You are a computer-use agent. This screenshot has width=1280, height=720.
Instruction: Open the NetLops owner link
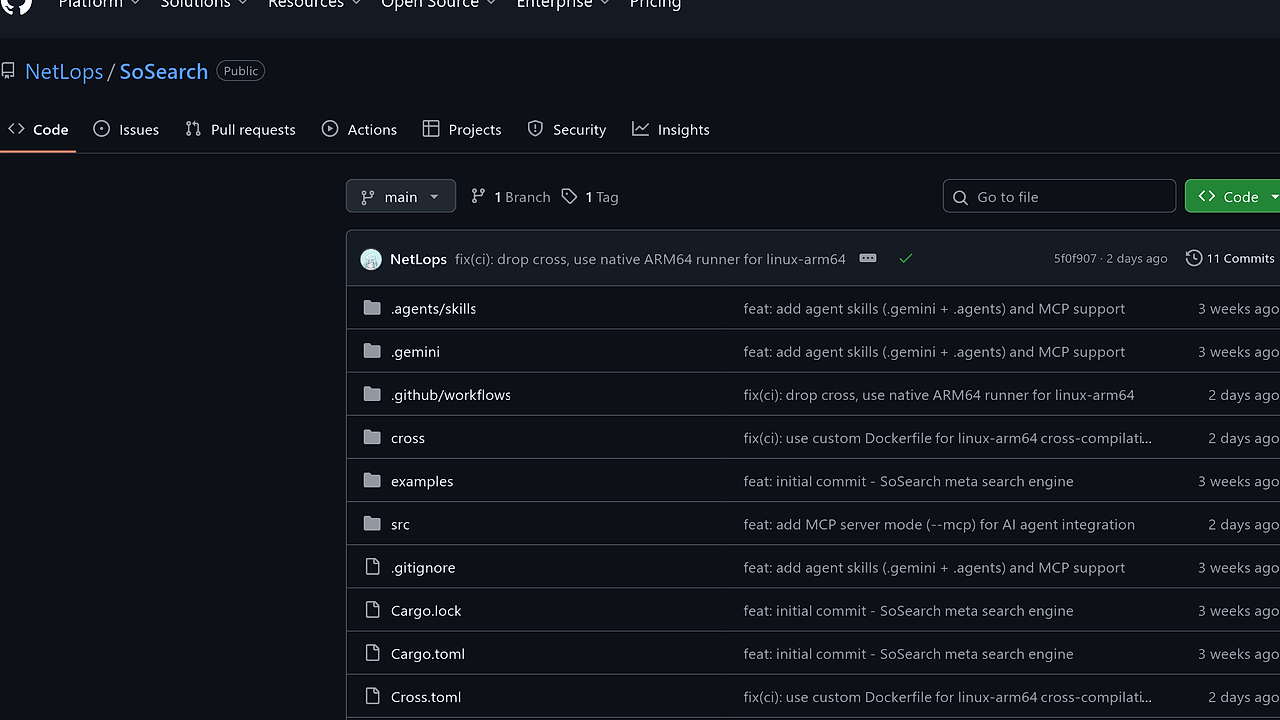pyautogui.click(x=64, y=71)
